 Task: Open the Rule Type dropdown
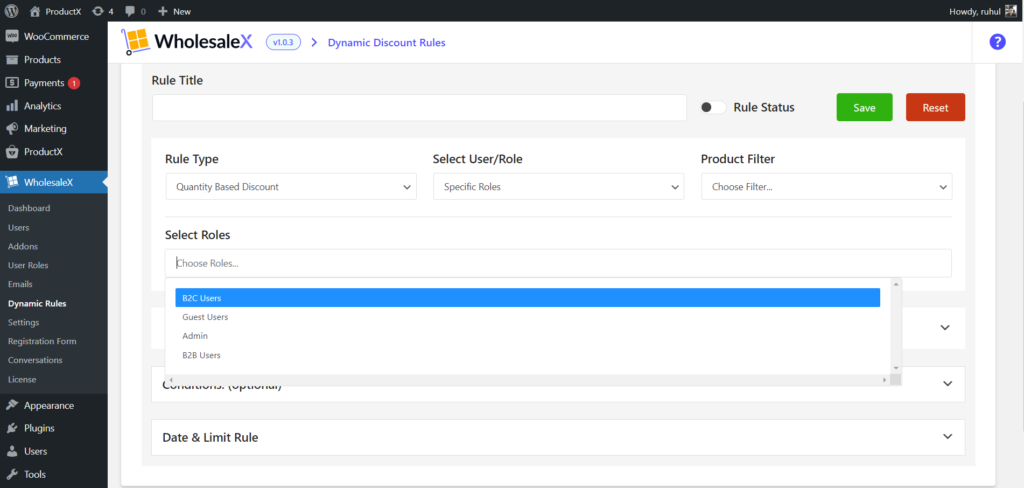click(x=291, y=187)
